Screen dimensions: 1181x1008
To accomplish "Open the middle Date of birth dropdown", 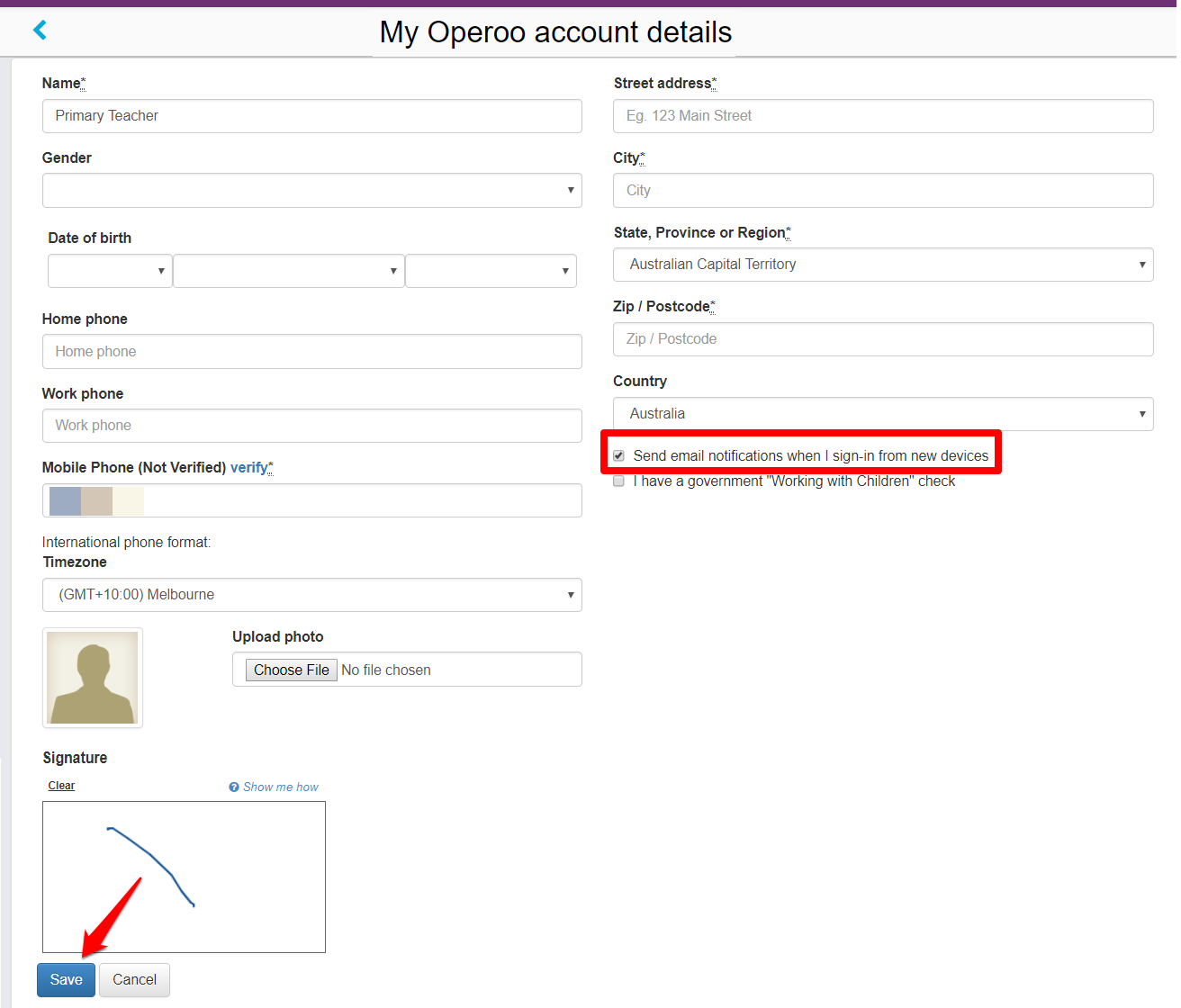I will click(288, 271).
